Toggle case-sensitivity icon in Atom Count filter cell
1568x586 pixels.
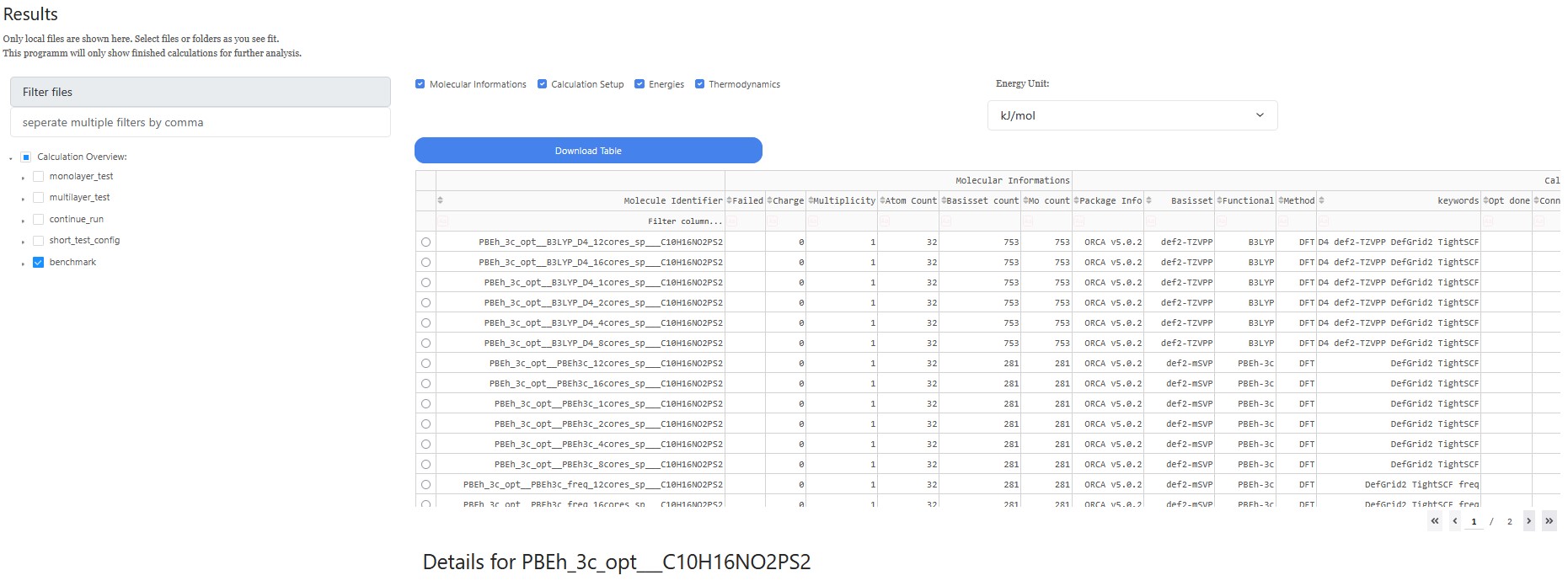click(x=885, y=221)
